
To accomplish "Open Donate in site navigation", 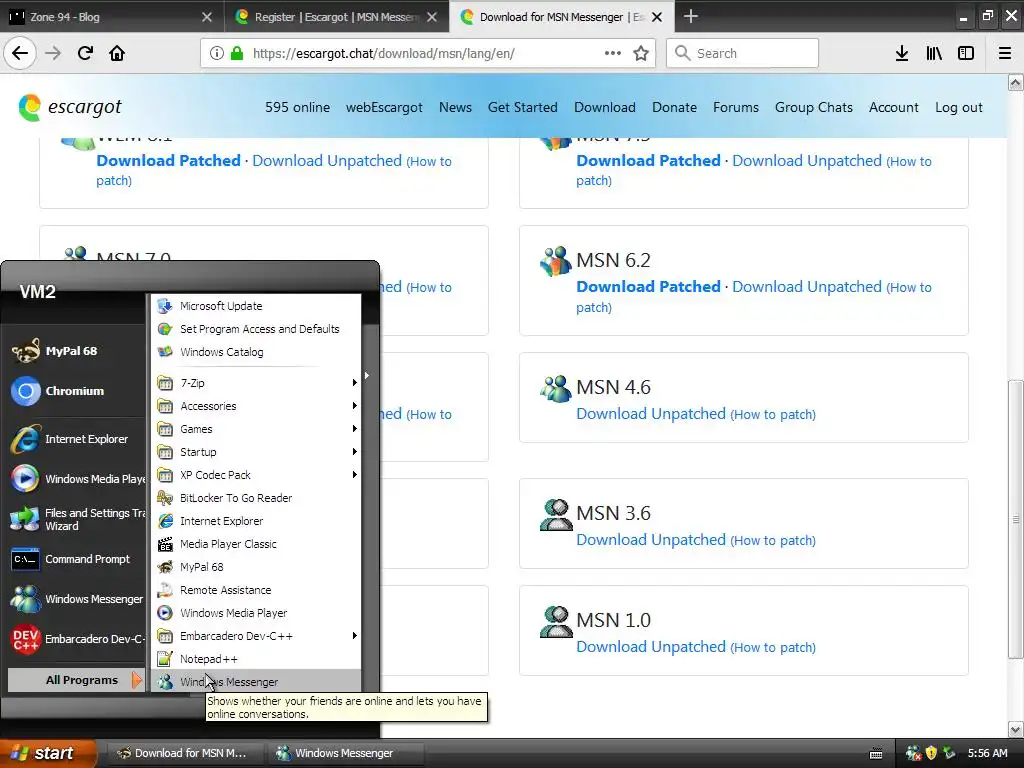I will click(674, 107).
